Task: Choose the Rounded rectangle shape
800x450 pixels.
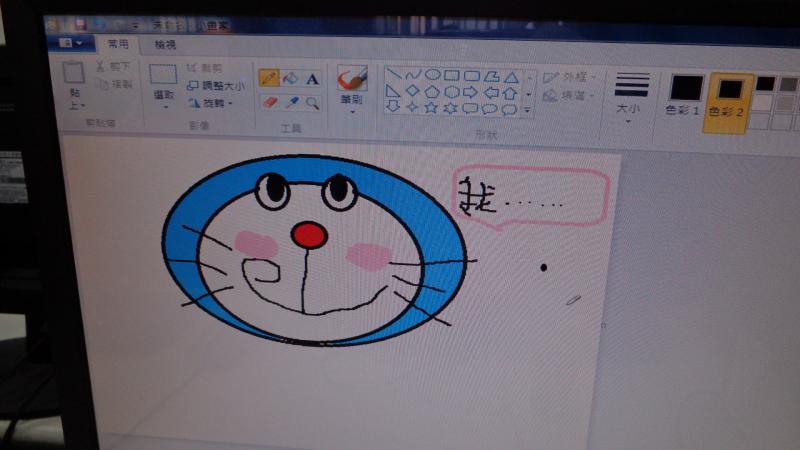Action: [x=471, y=76]
